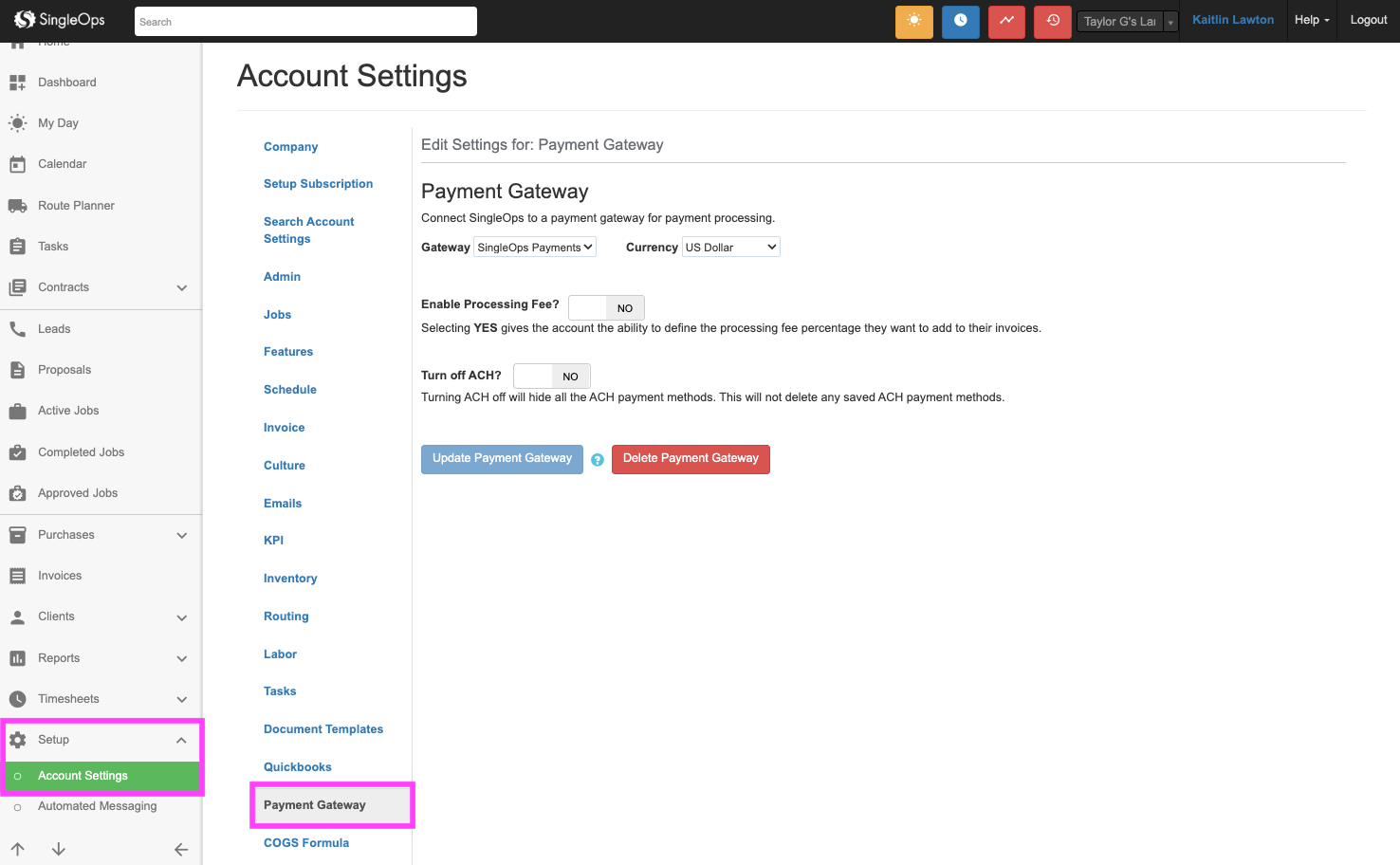The height and width of the screenshot is (865, 1400).
Task: Click the Search input field
Action: 305,22
